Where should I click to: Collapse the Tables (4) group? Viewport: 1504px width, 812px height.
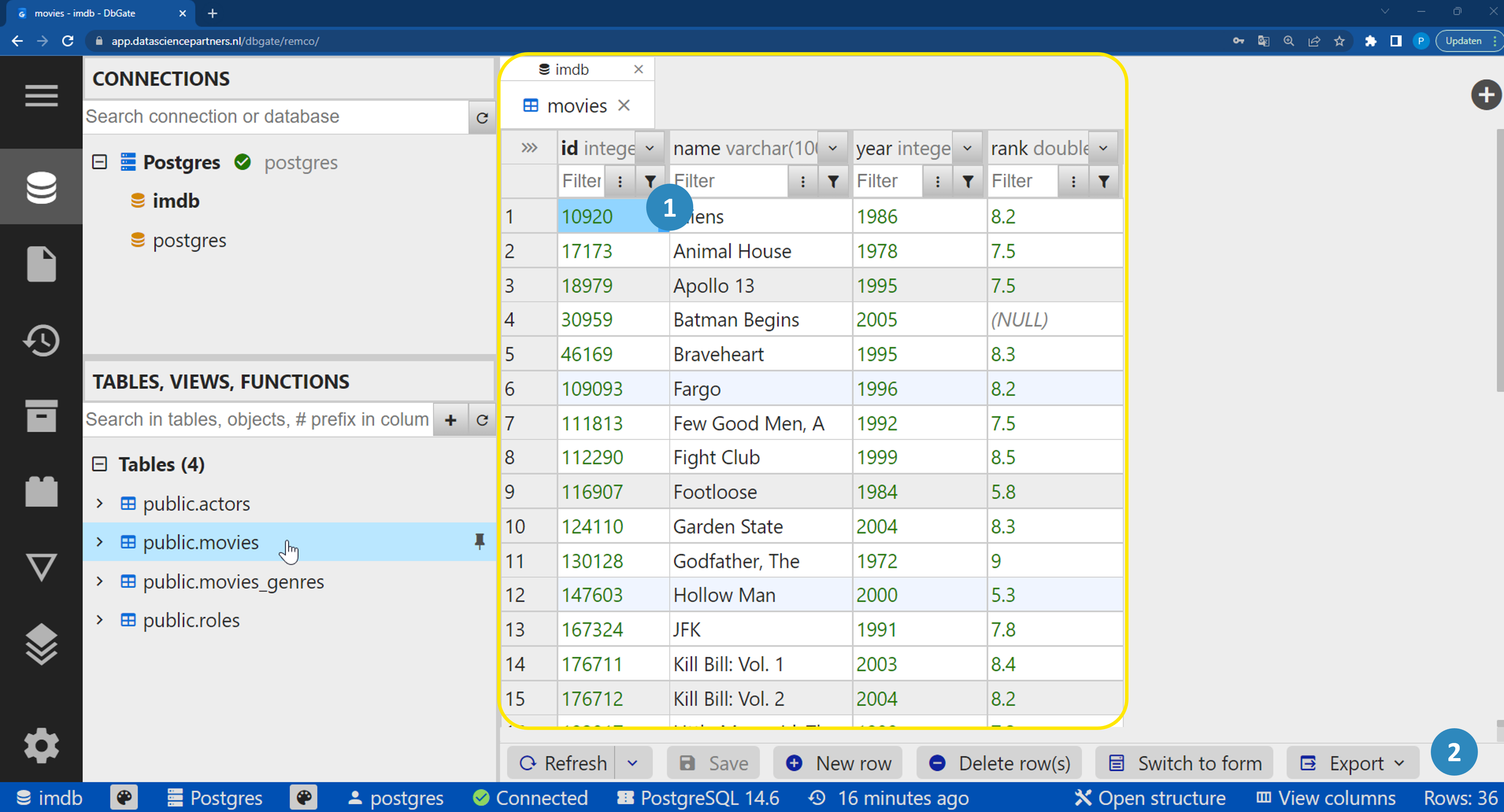coord(100,464)
